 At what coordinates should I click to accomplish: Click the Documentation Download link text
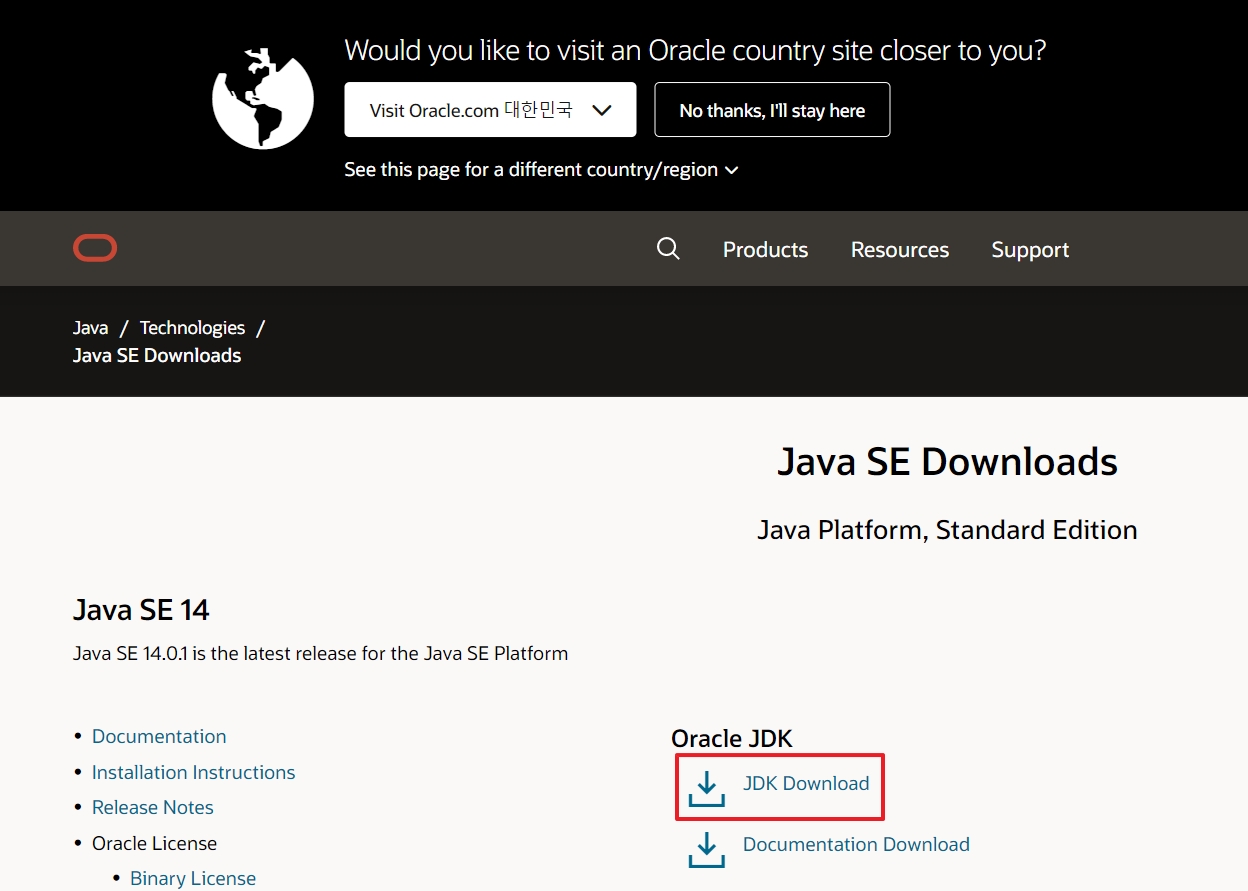click(x=856, y=844)
